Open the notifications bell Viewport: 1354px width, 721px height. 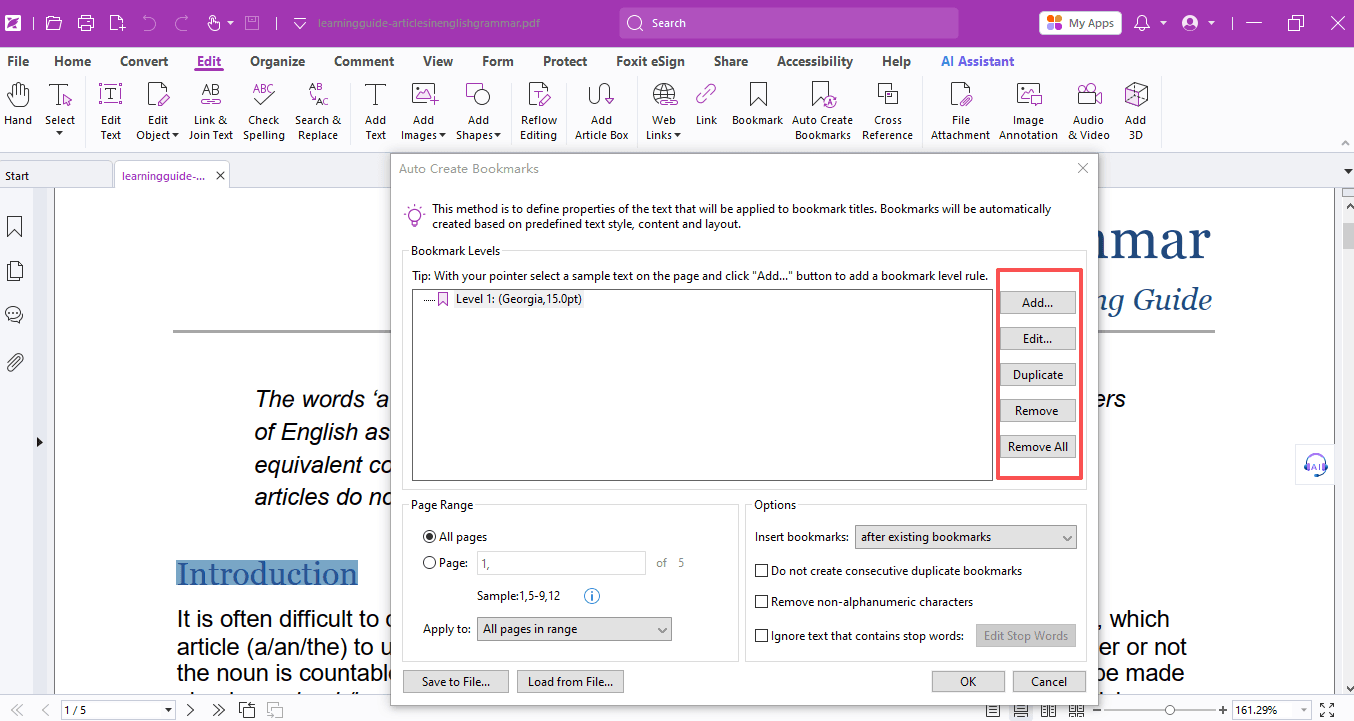point(1142,22)
